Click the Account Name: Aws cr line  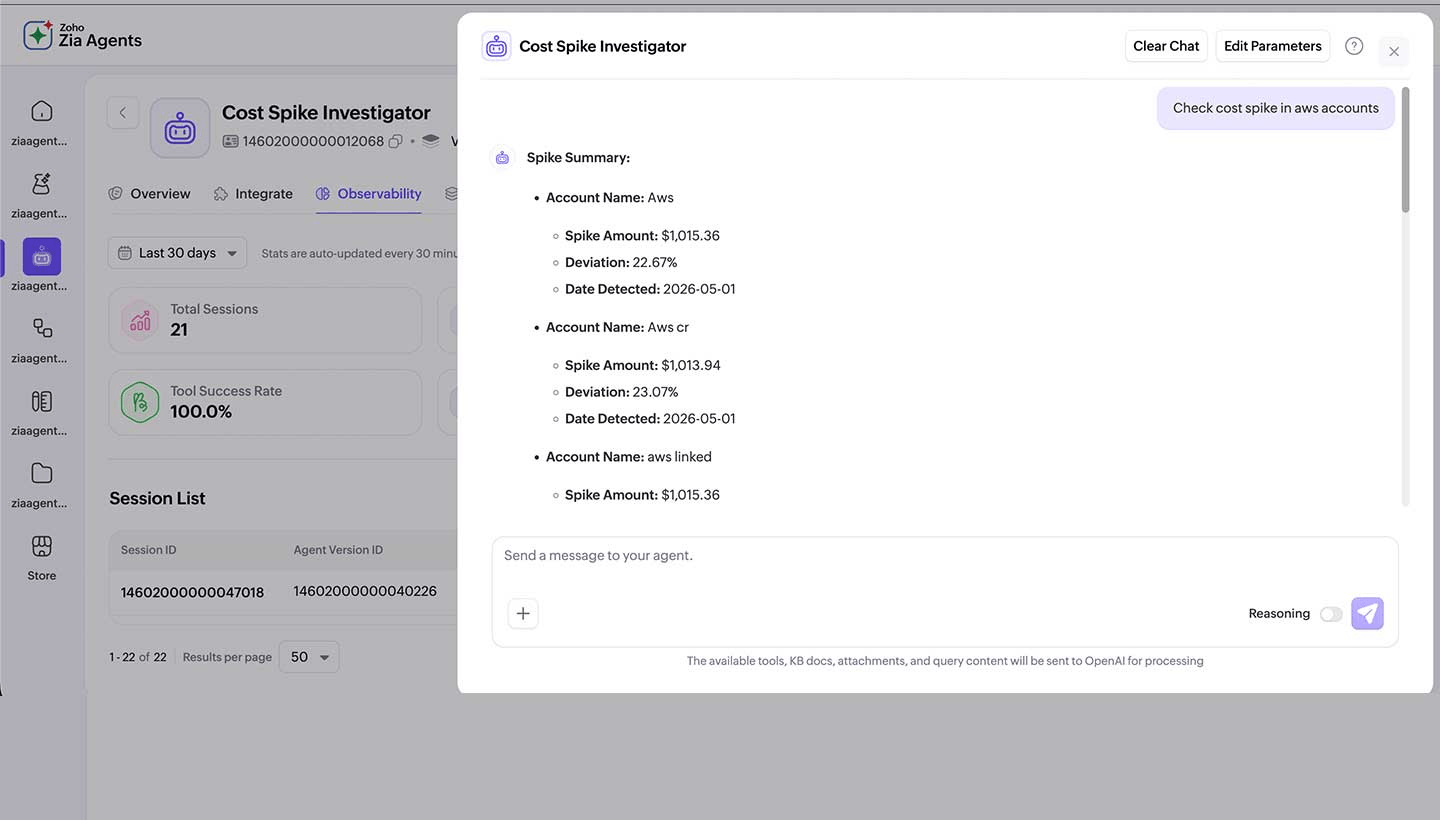(x=617, y=327)
